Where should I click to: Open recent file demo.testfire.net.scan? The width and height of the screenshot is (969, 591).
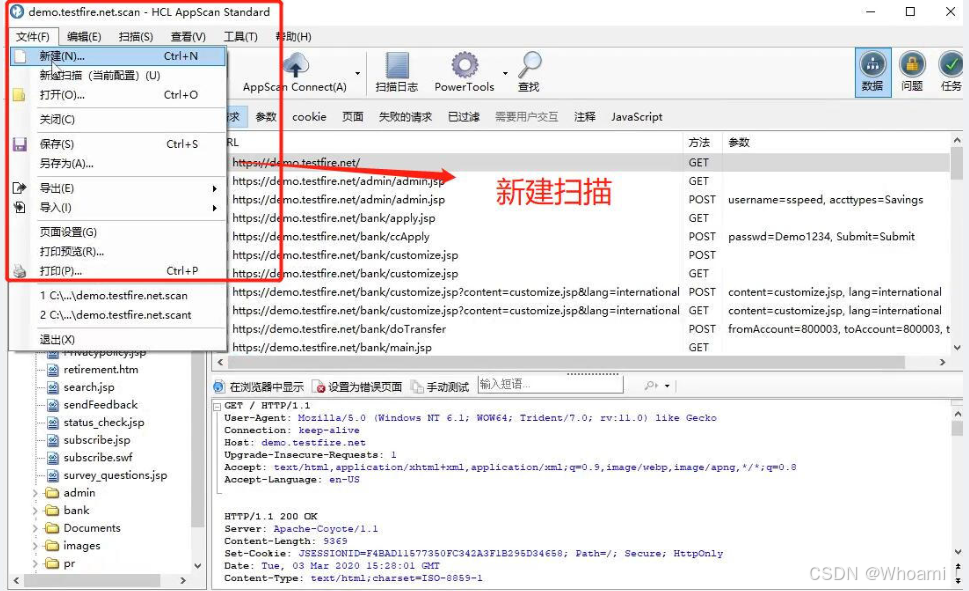pyautogui.click(x=117, y=296)
